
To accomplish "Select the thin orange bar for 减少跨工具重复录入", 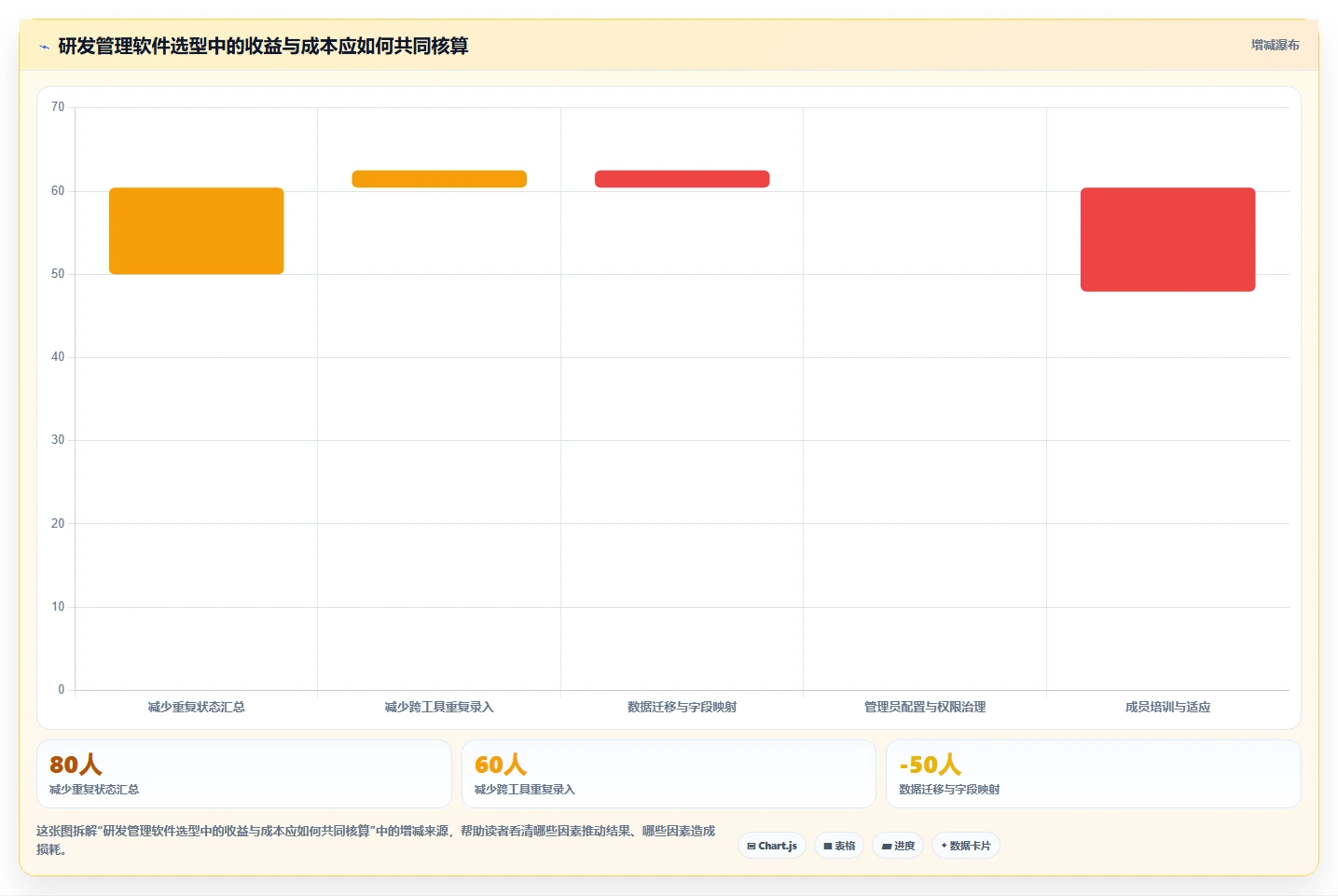I will [x=439, y=179].
